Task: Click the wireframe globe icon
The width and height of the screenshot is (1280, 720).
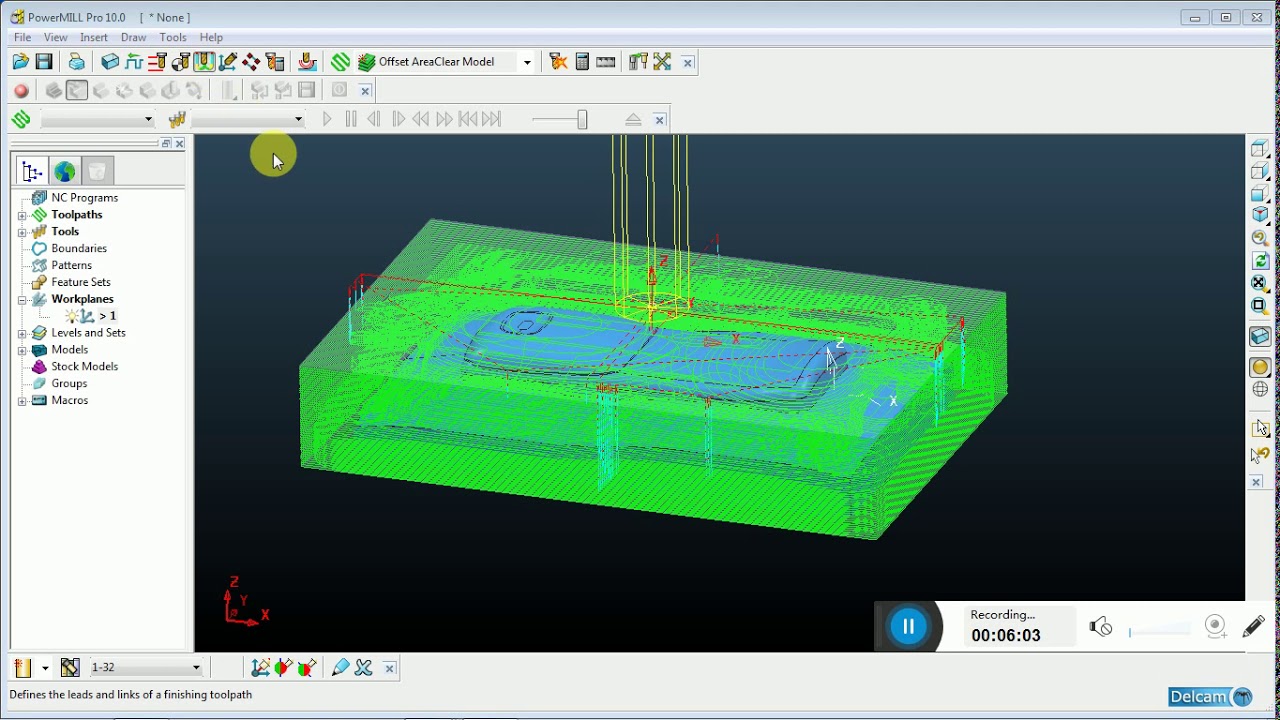Action: (x=1260, y=389)
